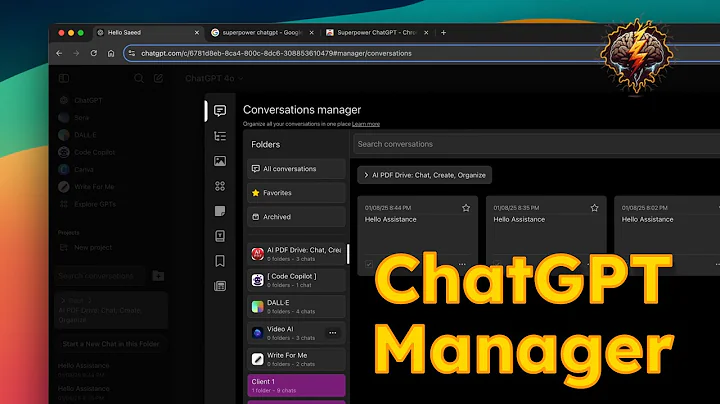Close the Hello Saeed tab
Image resolution: width=720 pixels, height=404 pixels.
pos(197,33)
